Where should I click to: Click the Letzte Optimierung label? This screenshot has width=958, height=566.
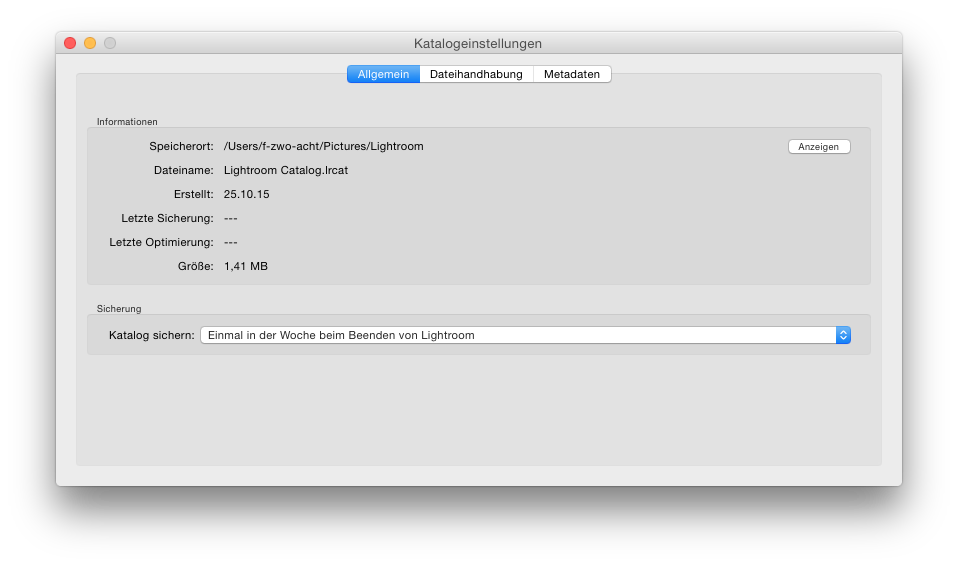pyautogui.click(x=161, y=242)
